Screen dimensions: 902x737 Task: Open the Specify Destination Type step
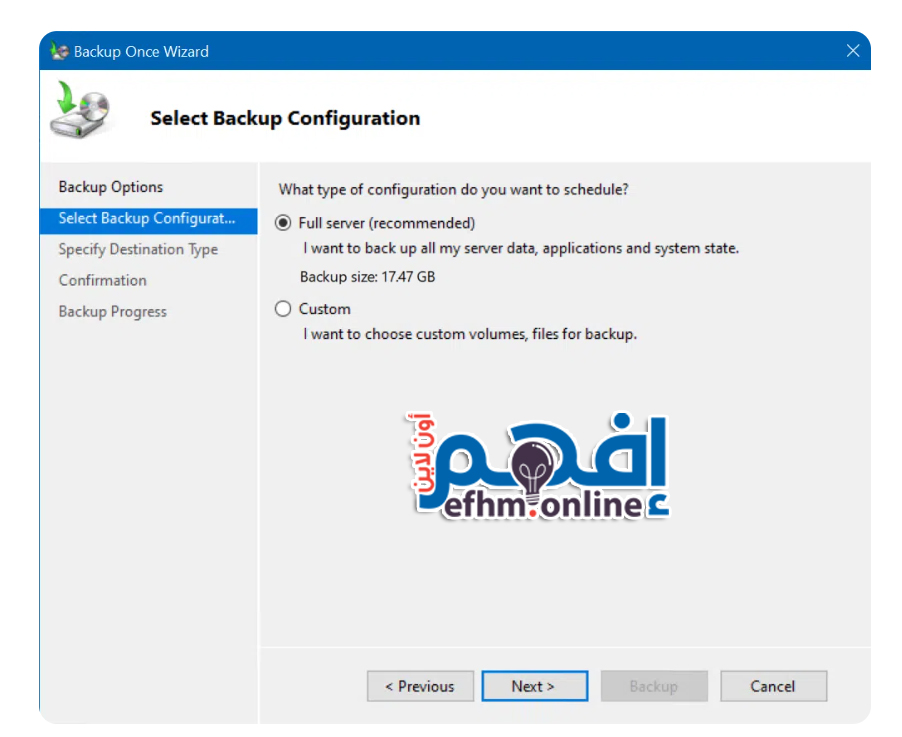point(138,249)
